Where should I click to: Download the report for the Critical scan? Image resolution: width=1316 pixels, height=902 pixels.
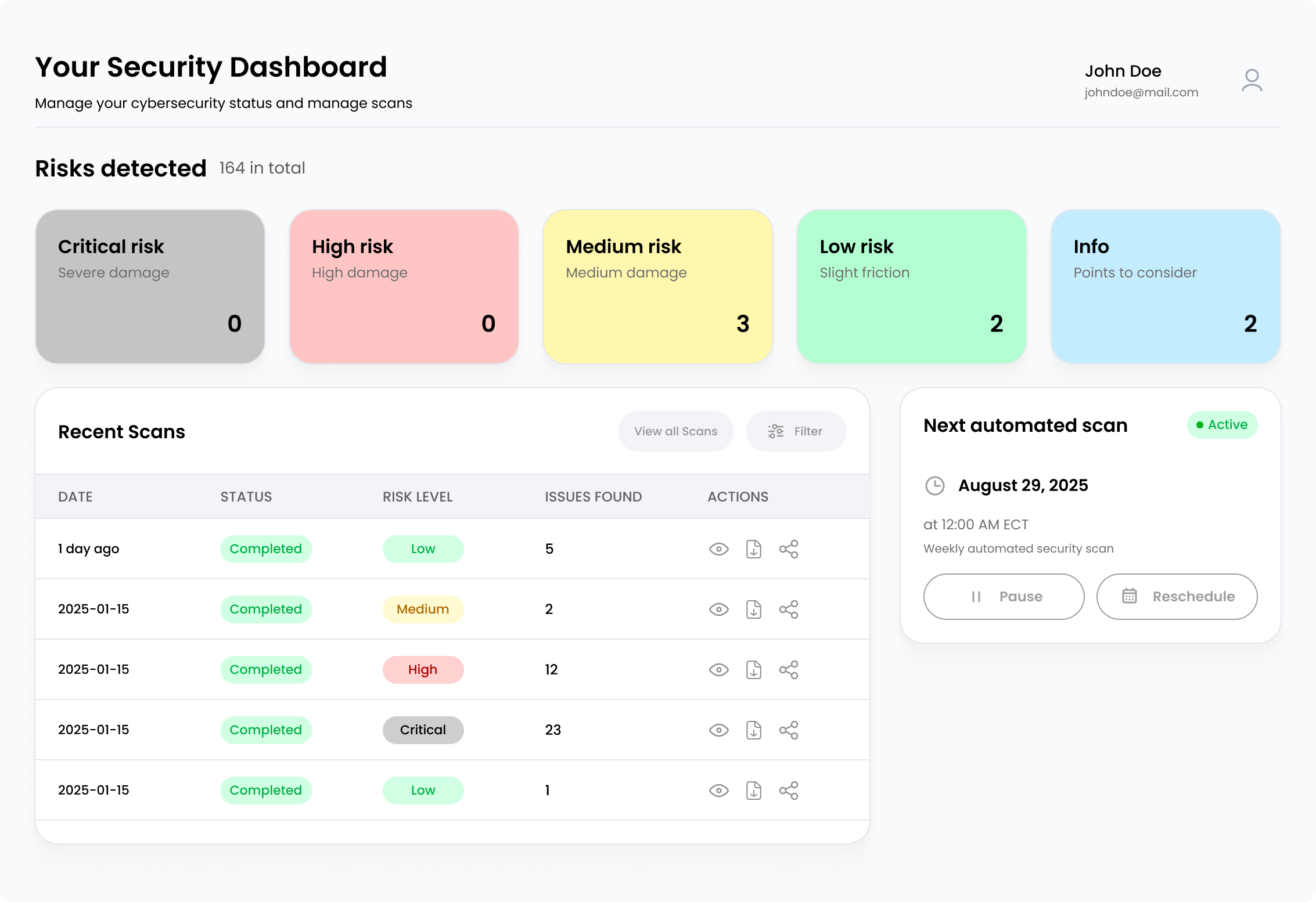click(754, 730)
